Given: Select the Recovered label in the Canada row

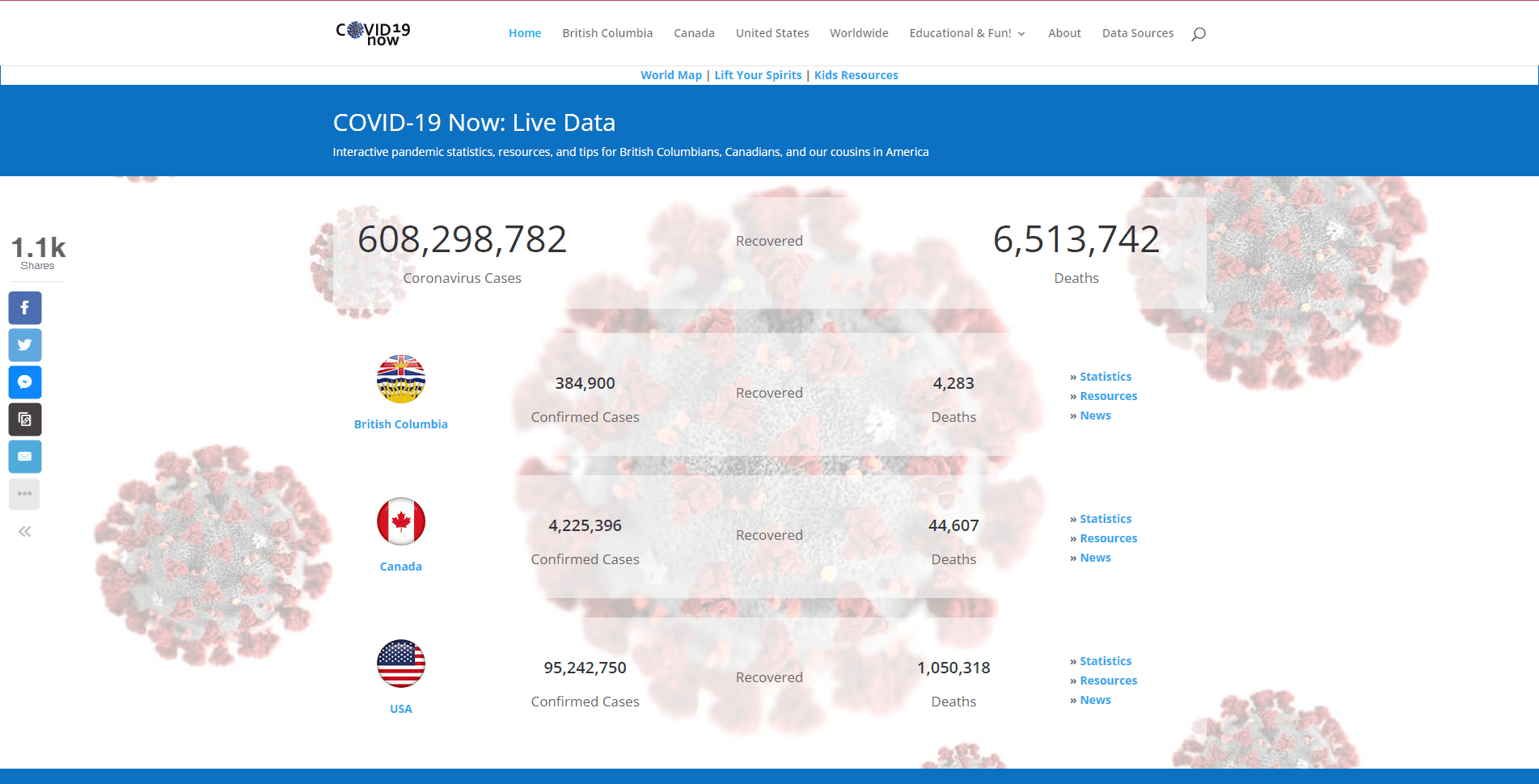Looking at the screenshot, I should tap(769, 535).
